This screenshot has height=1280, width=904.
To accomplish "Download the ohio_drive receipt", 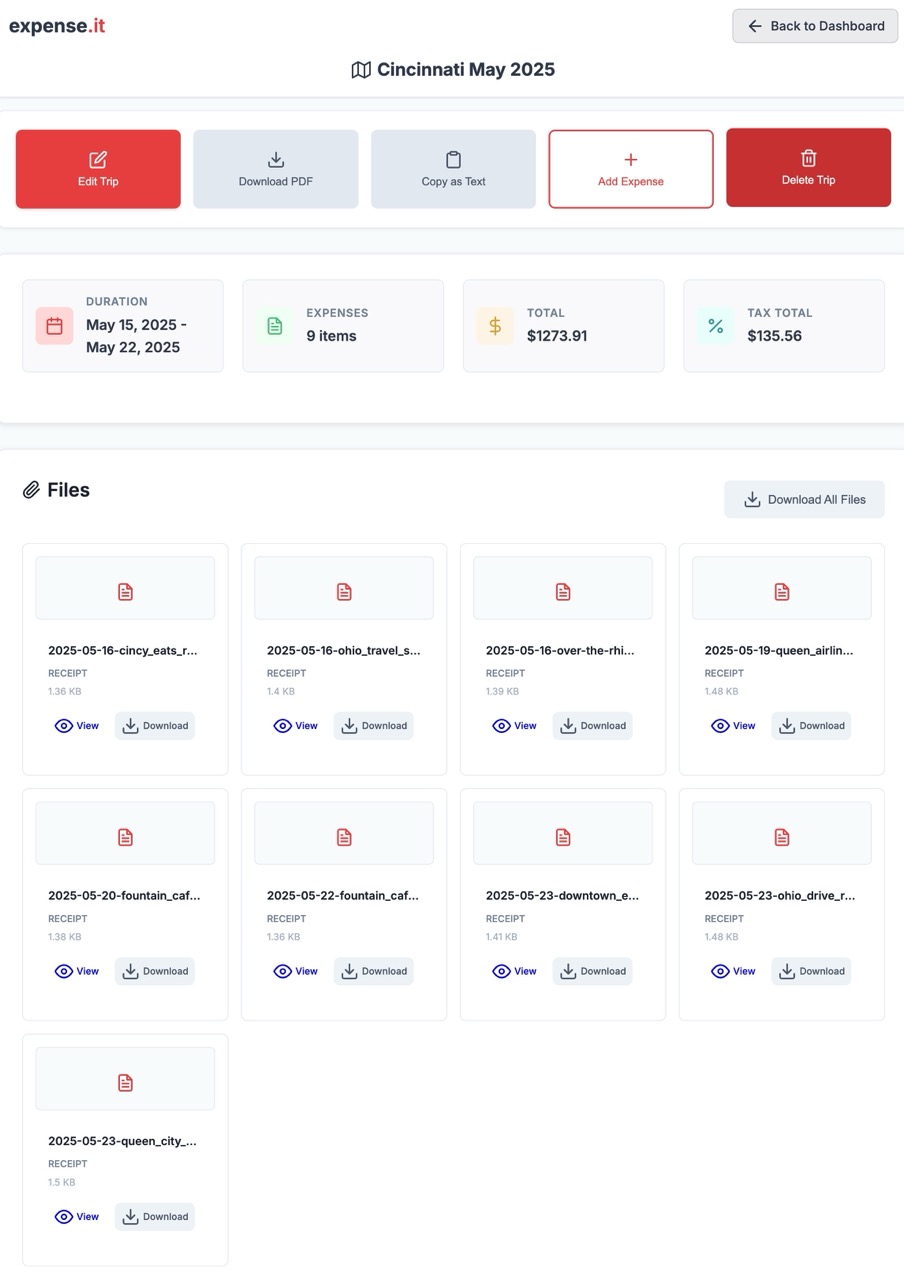I will [x=812, y=971].
